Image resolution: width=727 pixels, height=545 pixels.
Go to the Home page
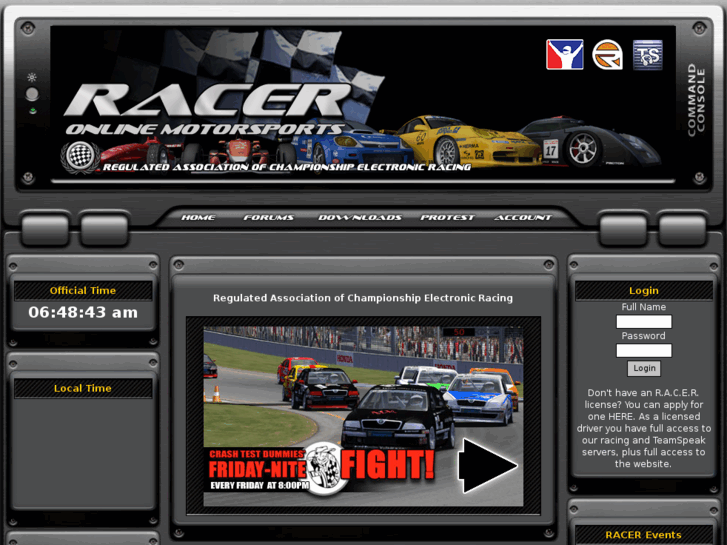198,217
